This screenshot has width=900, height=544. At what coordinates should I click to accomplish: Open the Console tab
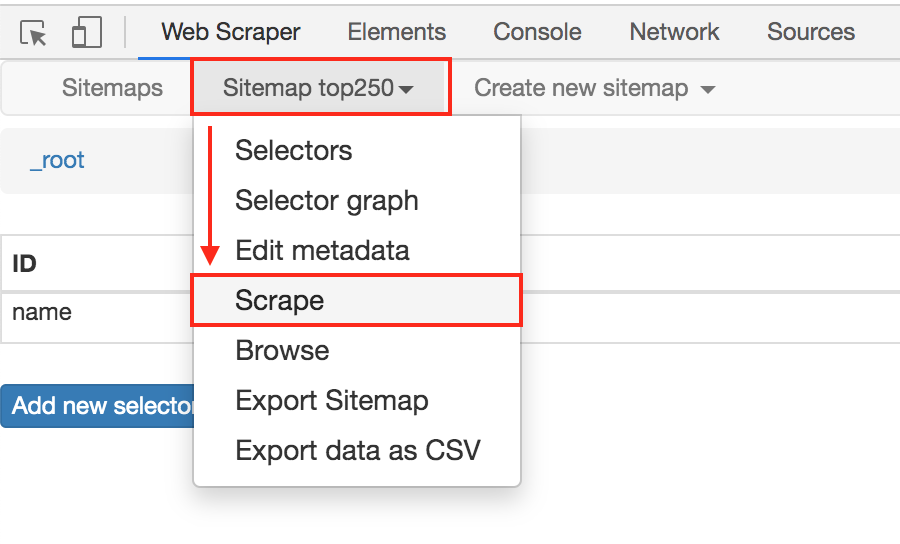click(x=537, y=32)
